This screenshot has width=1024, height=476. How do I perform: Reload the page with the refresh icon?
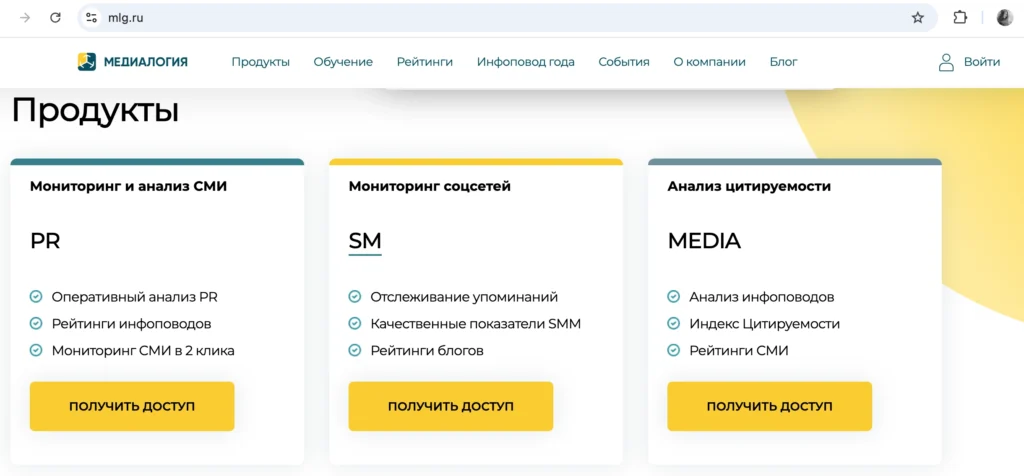click(56, 18)
